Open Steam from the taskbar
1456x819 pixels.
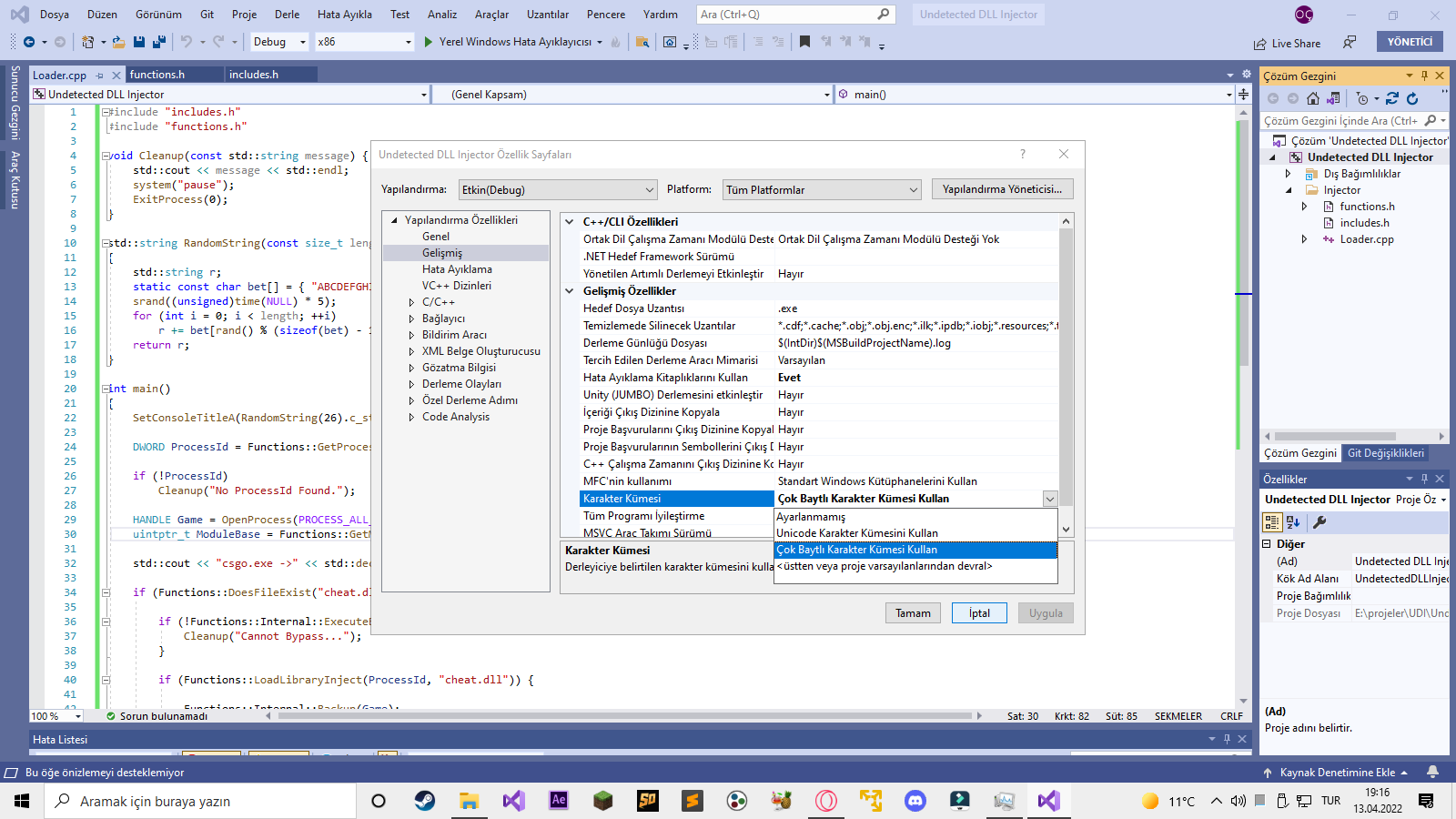[x=424, y=801]
